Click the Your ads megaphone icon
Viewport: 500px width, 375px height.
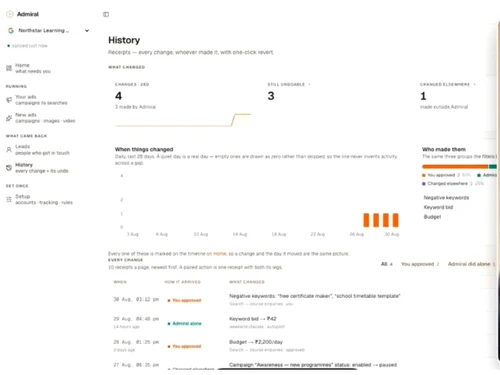coord(9,100)
